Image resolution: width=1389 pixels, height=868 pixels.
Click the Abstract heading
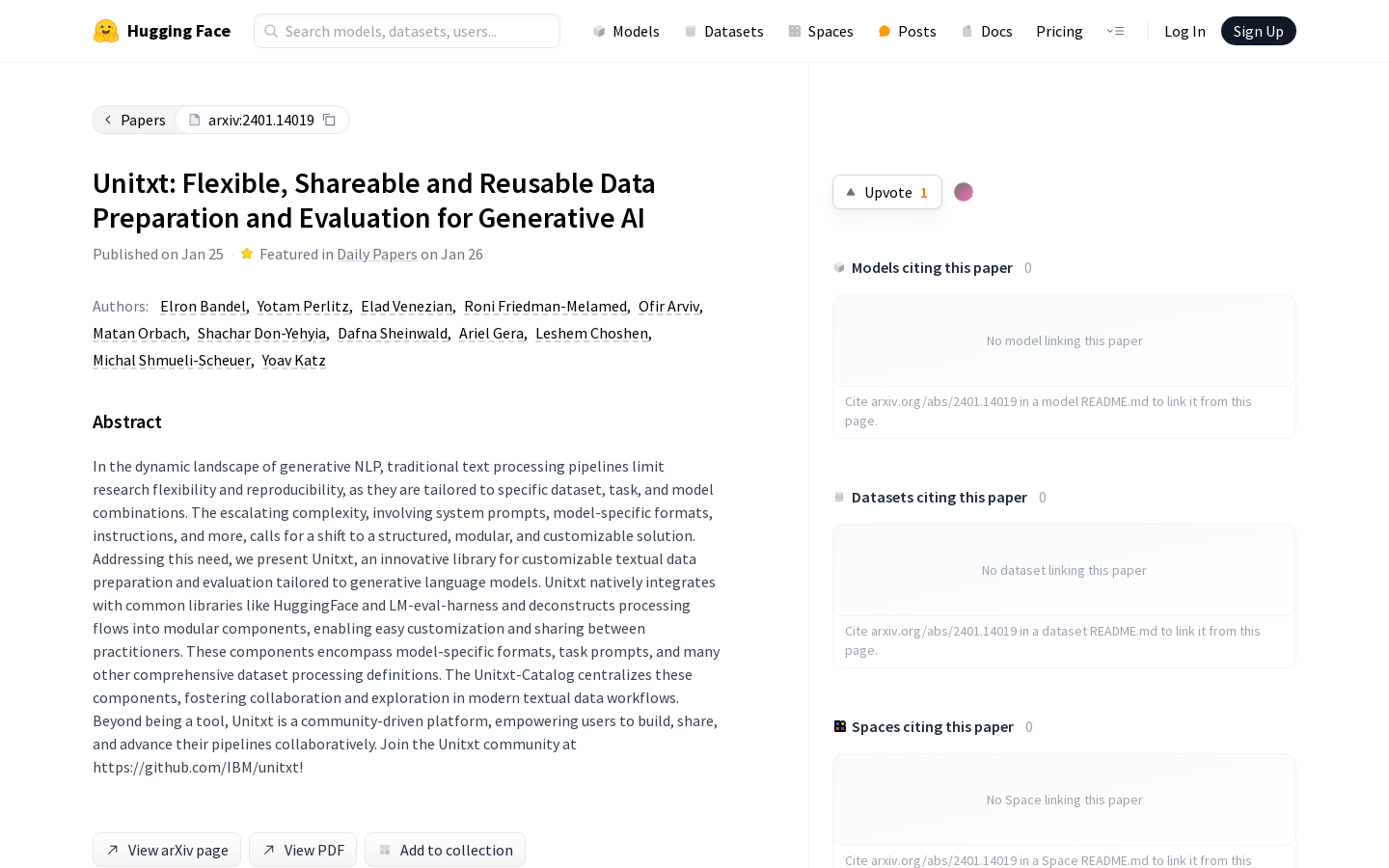coord(127,421)
